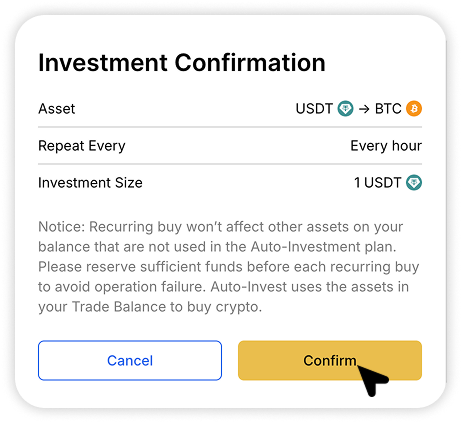Click the Trade Balance sentence in notice

150,307
